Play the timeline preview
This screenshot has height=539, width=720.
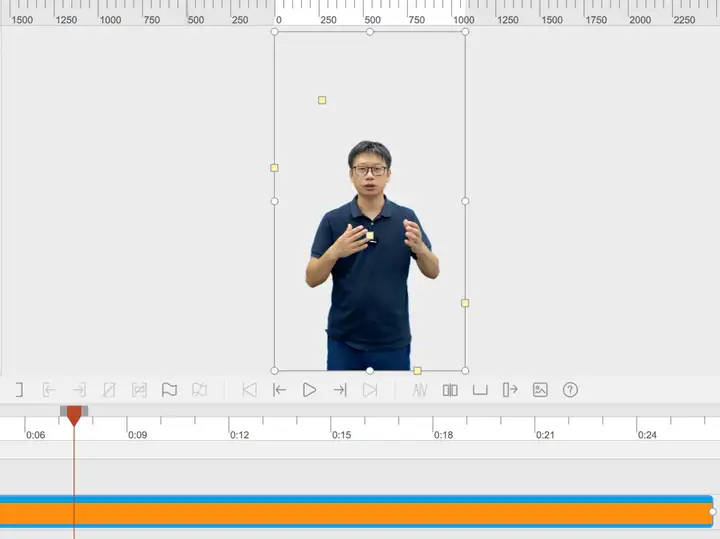pos(309,390)
